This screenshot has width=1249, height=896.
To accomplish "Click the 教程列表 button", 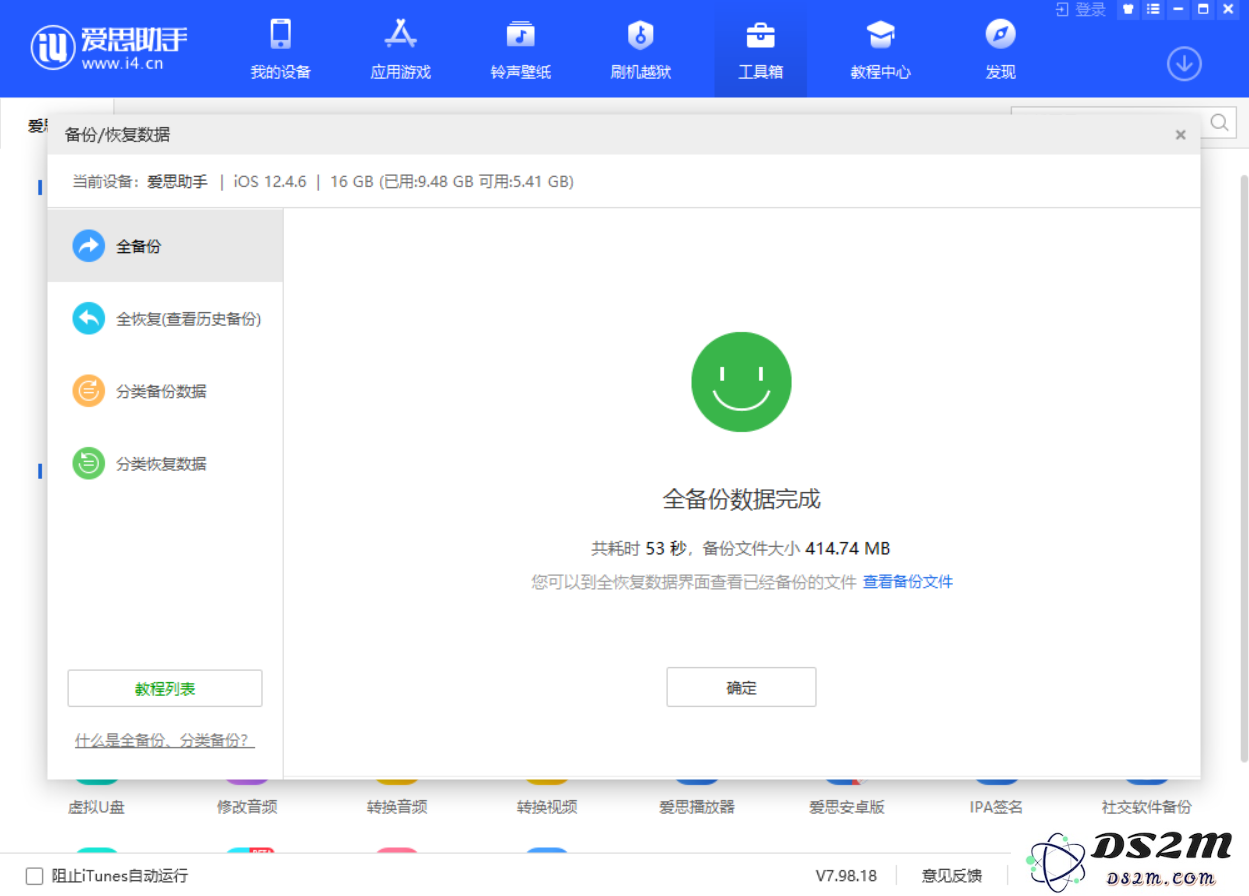I will pyautogui.click(x=165, y=689).
